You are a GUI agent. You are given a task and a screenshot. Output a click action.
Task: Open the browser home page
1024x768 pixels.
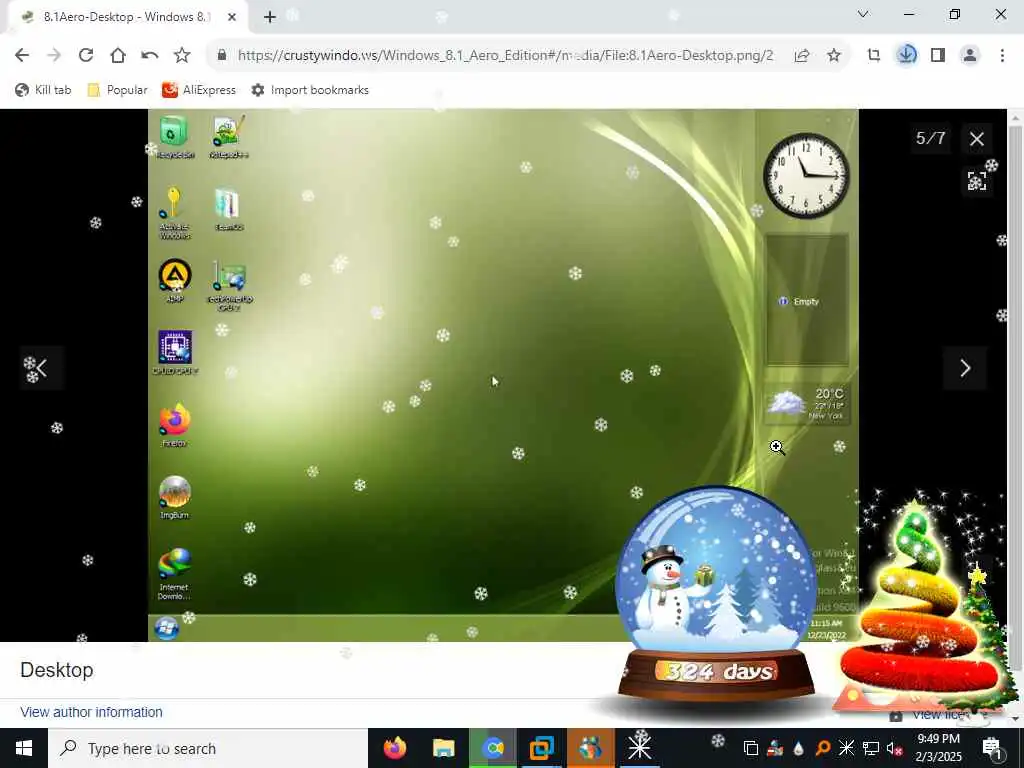click(x=118, y=56)
